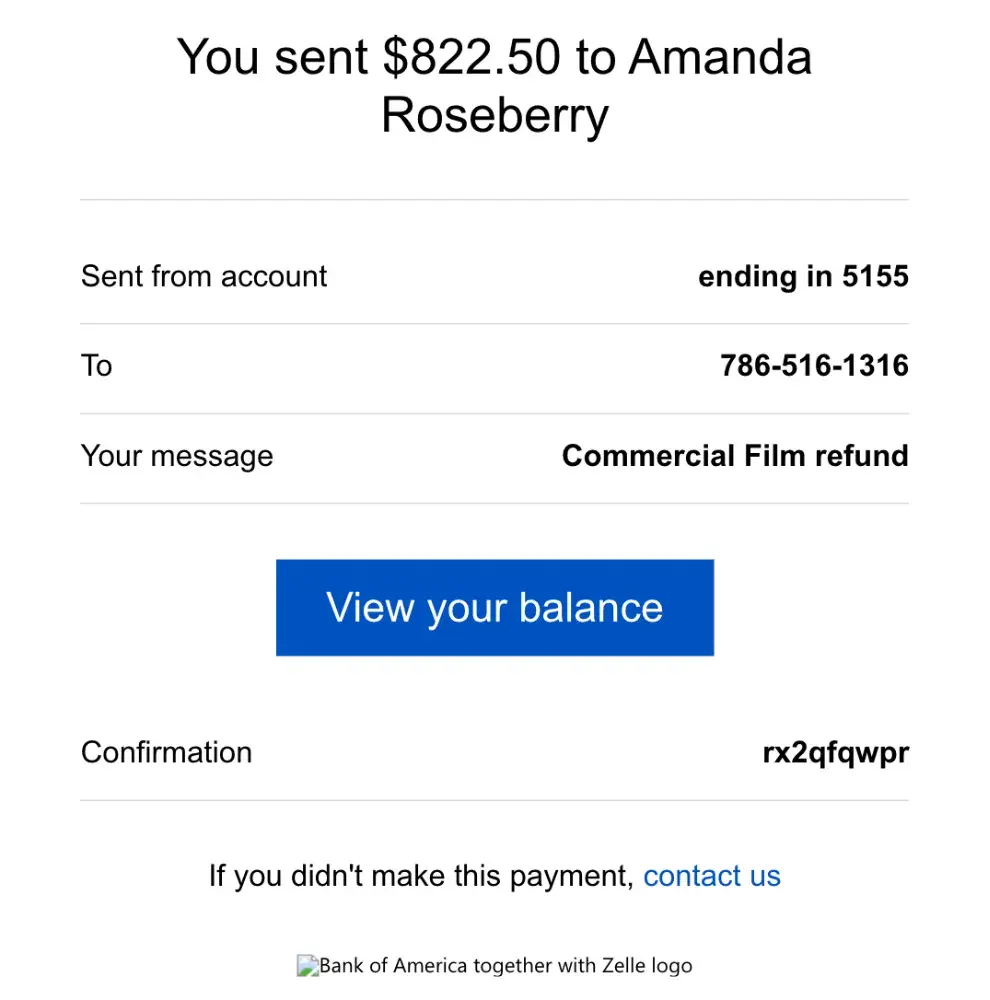Open the contact us link

pyautogui.click(x=711, y=876)
